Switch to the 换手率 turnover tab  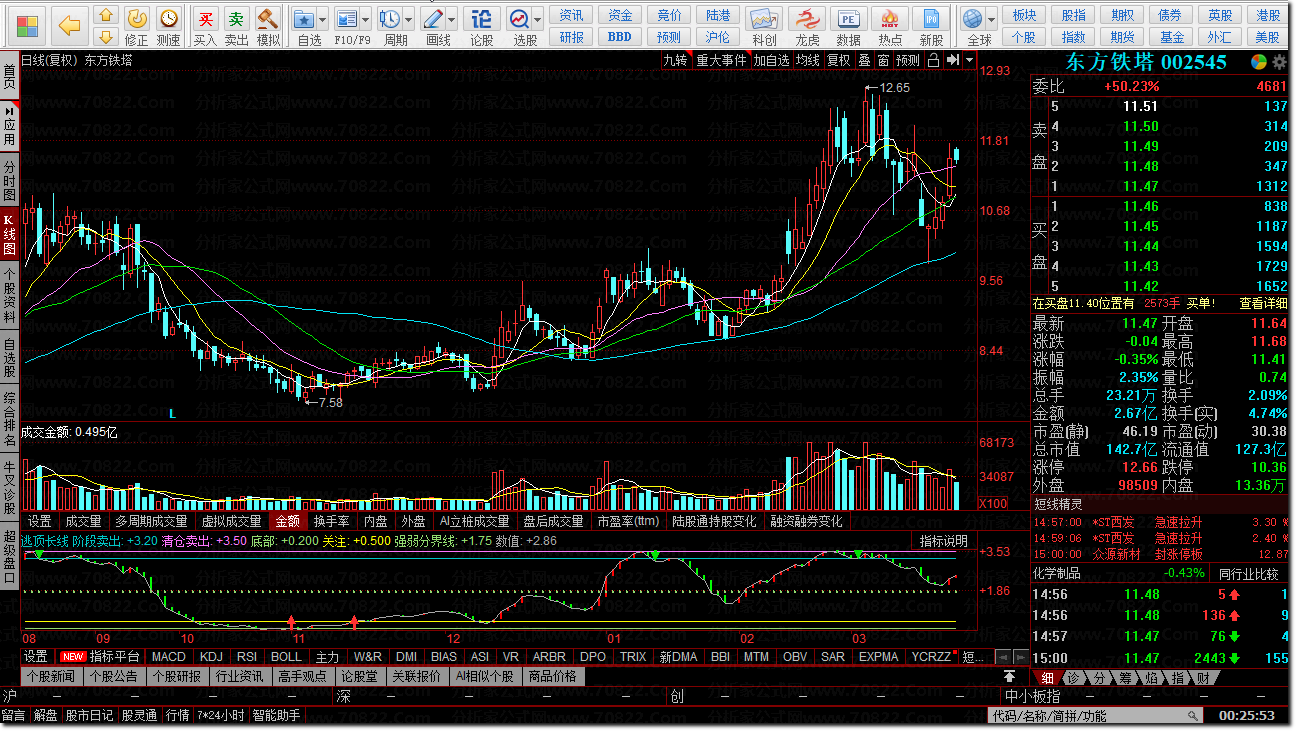pos(331,521)
